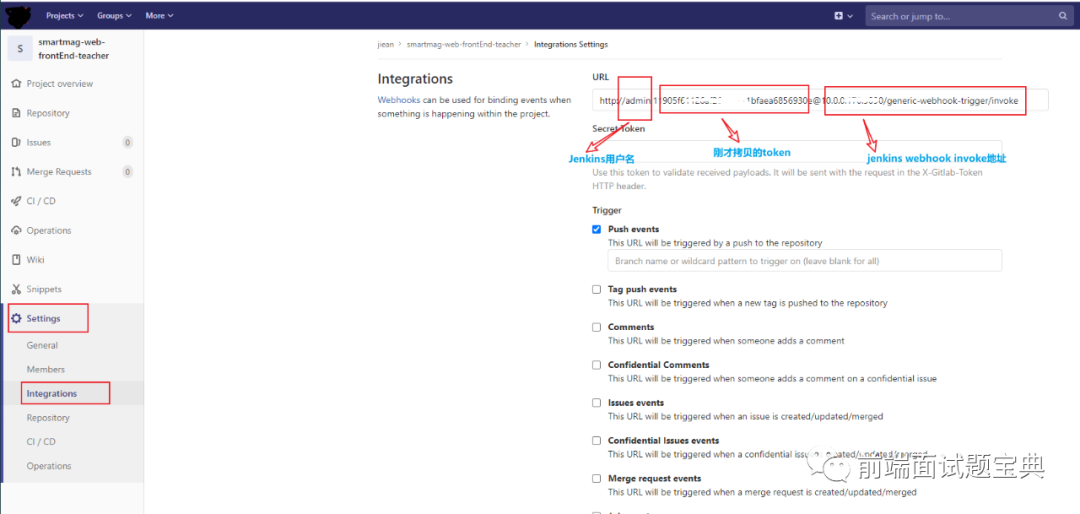Click the Settings gear icon
This screenshot has width=1080, height=514.
click(17, 318)
